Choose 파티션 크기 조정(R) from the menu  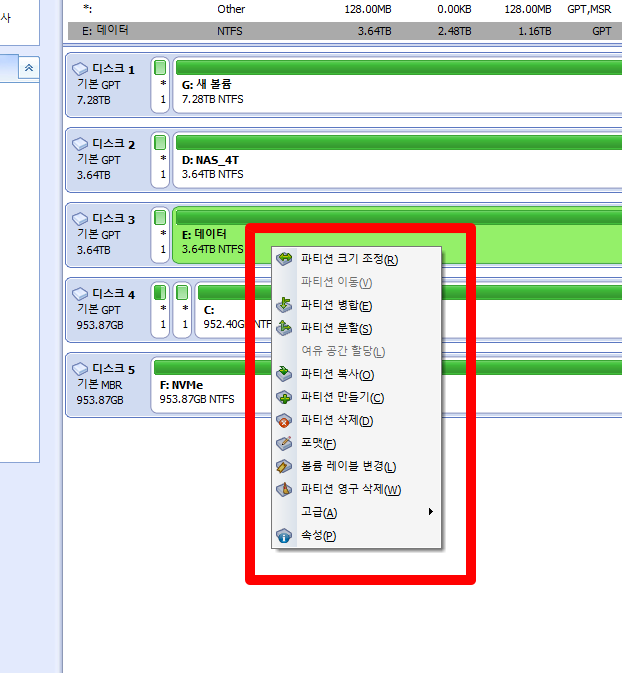pos(356,259)
